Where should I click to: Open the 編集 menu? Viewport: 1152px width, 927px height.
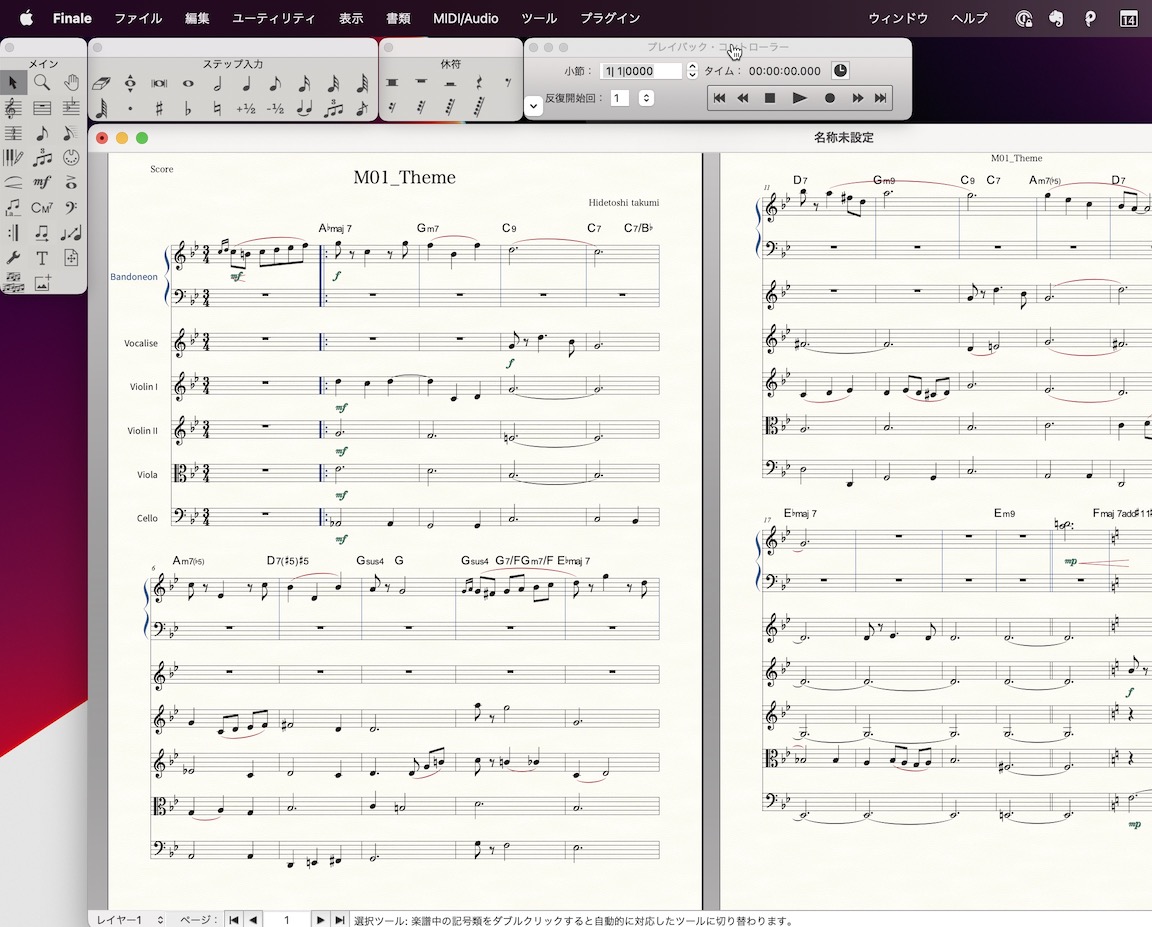pyautogui.click(x=197, y=18)
